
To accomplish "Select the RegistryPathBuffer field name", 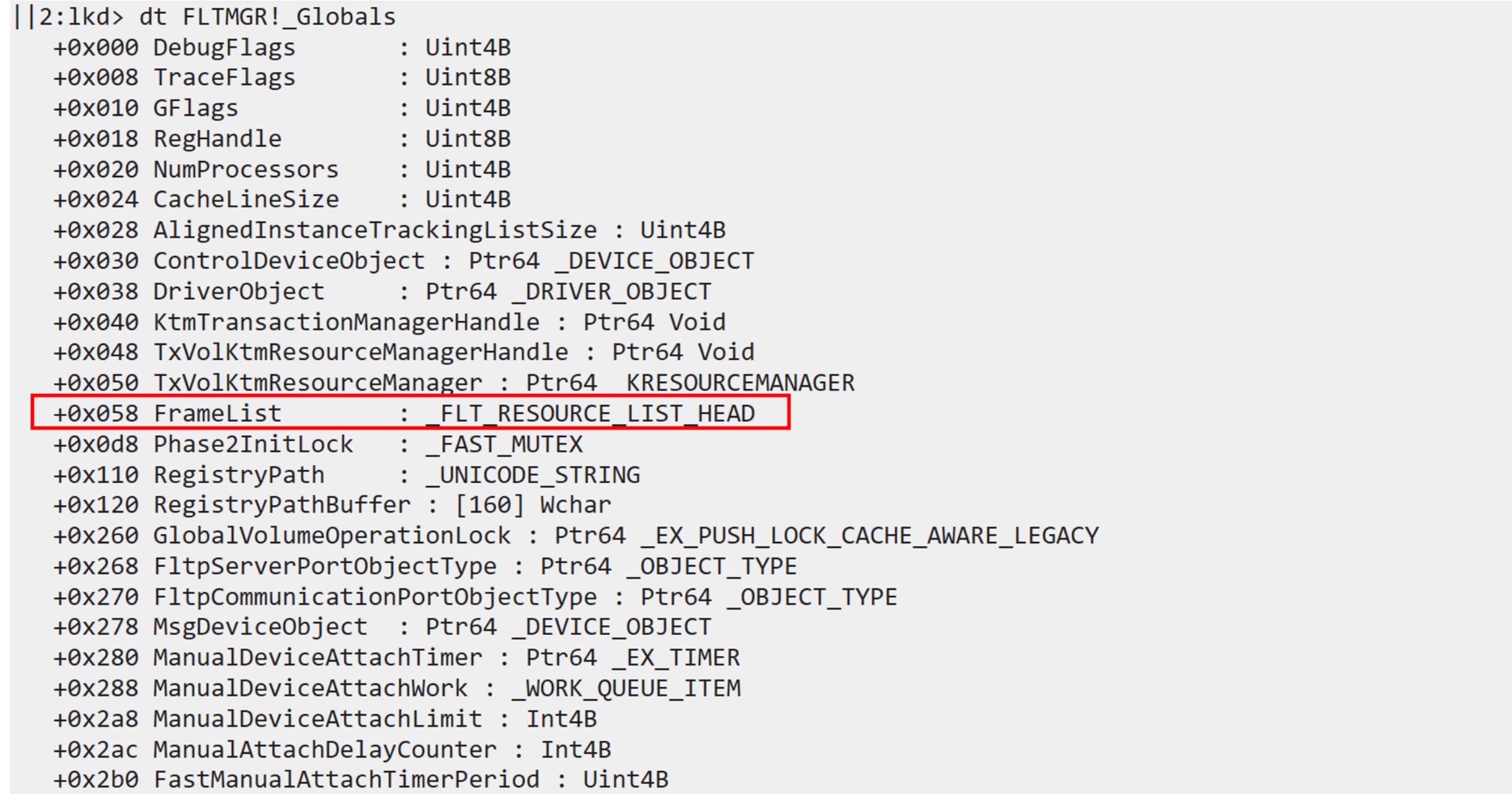I will coord(281,505).
